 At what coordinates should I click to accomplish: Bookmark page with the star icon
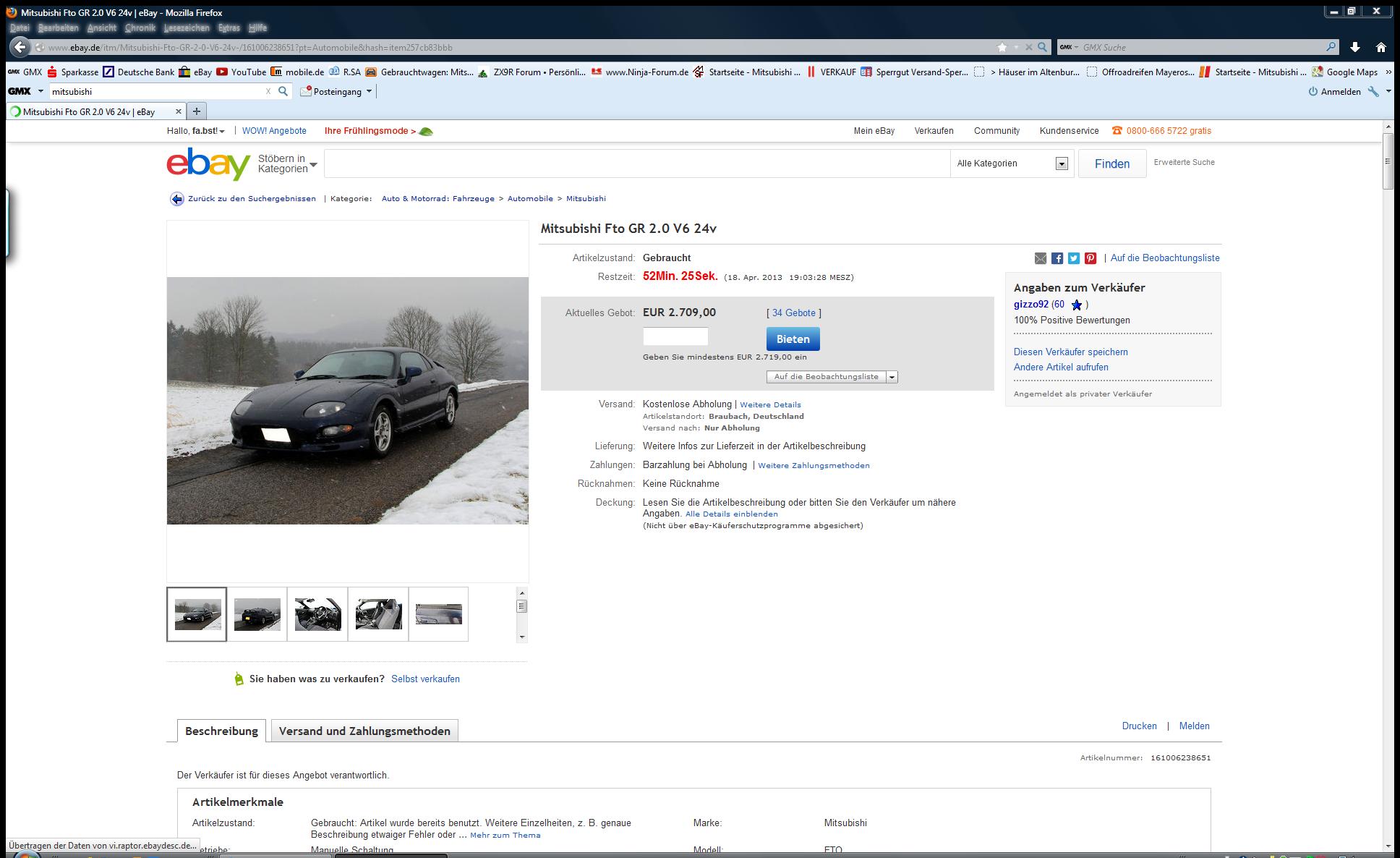1002,47
